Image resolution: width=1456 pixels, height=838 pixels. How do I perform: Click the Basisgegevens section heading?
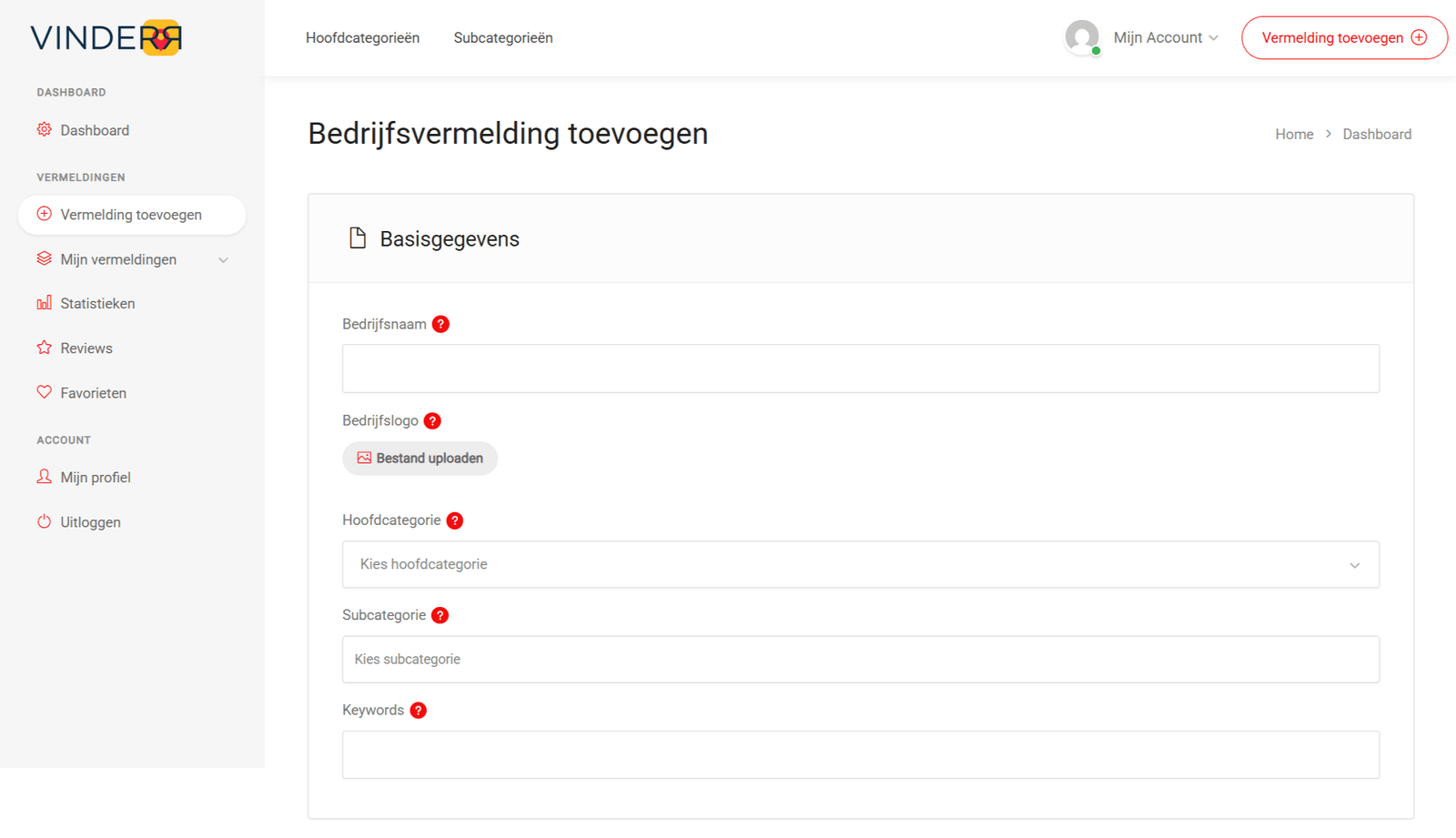pyautogui.click(x=450, y=239)
